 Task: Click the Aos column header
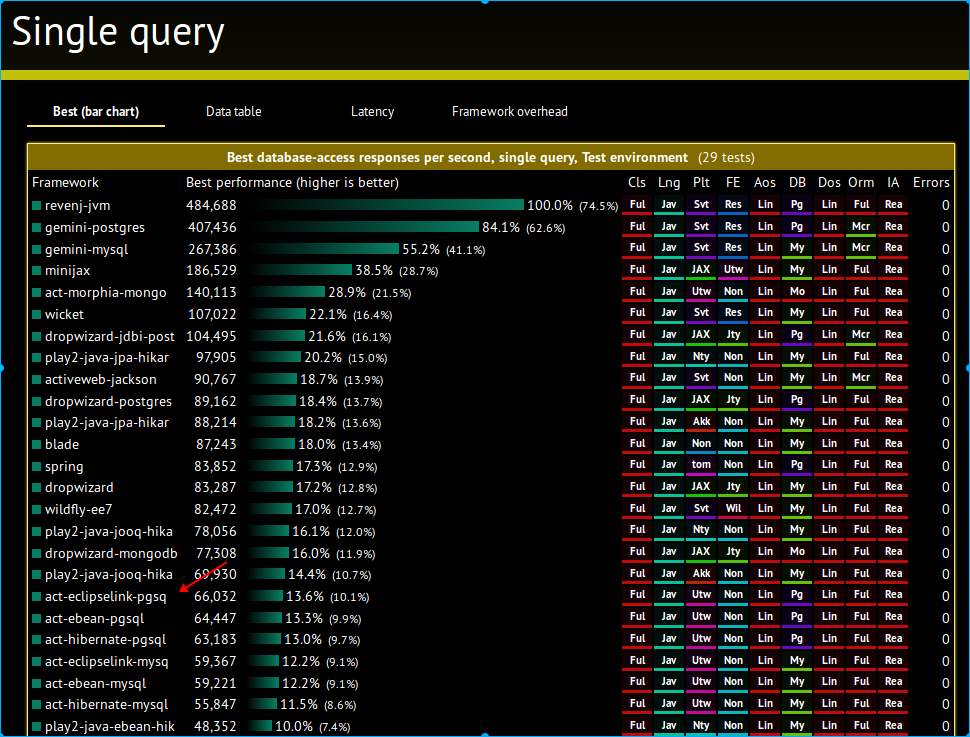click(765, 183)
